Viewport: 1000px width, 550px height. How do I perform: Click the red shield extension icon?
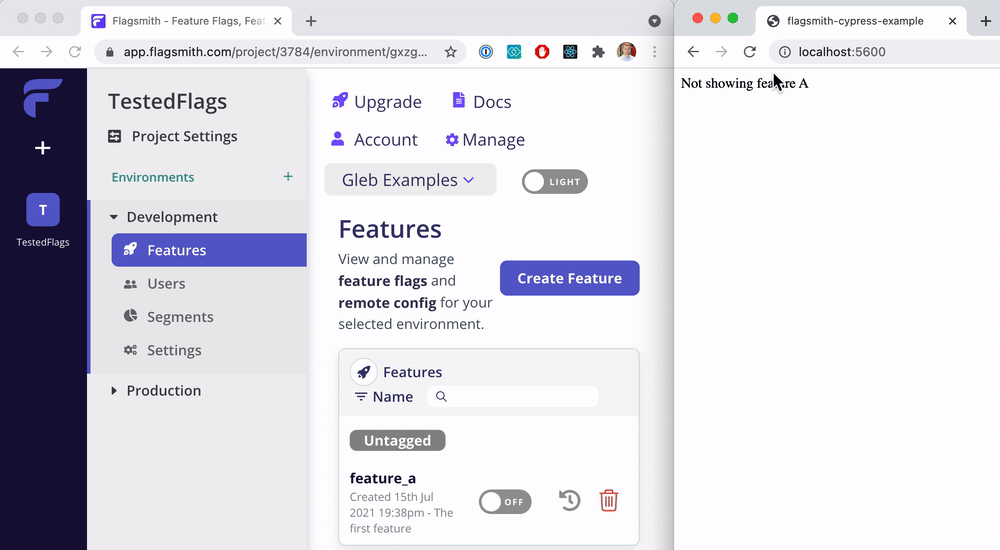542,52
